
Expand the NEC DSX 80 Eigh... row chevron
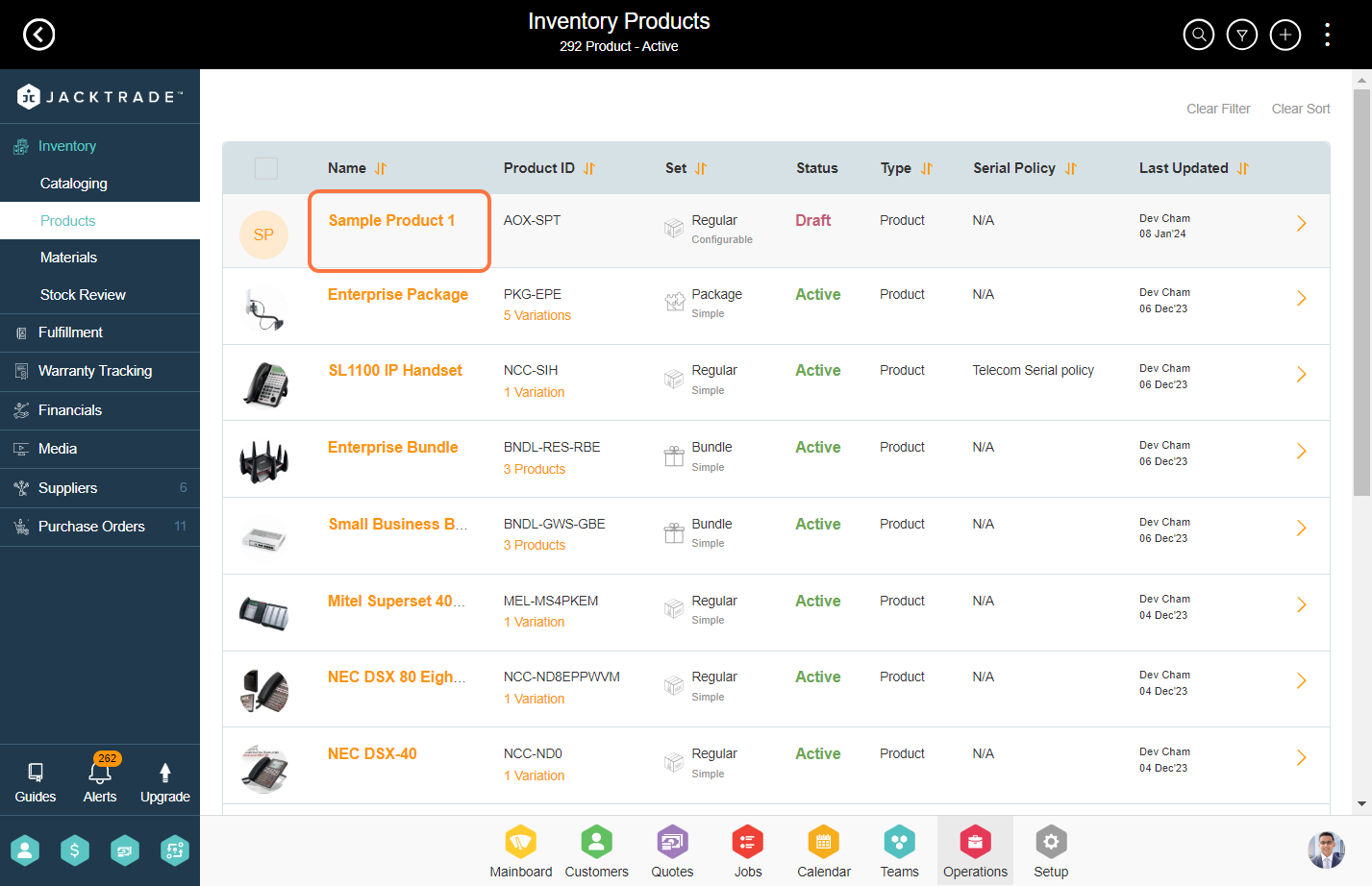[x=1301, y=680]
